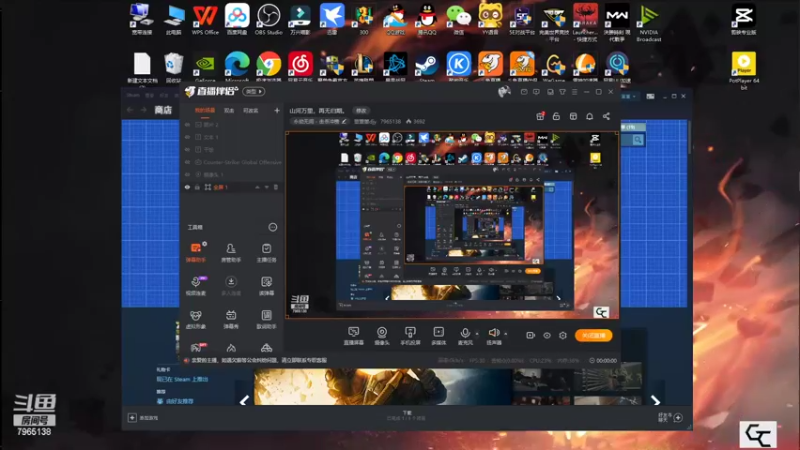Open the stream settings gear icon

[x=563, y=335]
